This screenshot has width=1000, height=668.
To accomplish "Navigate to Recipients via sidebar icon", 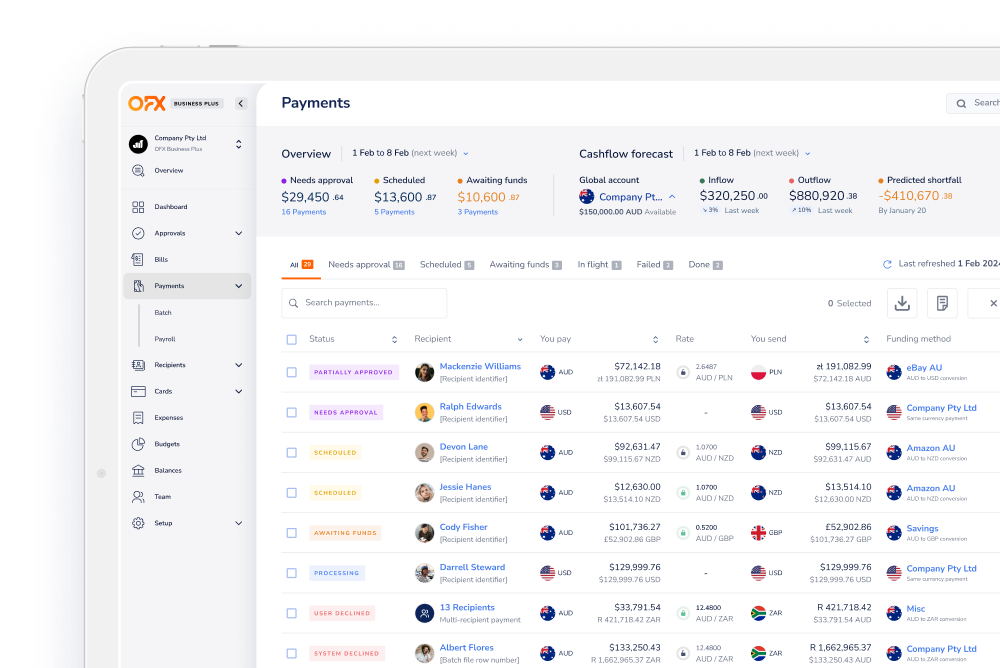I will [x=170, y=365].
